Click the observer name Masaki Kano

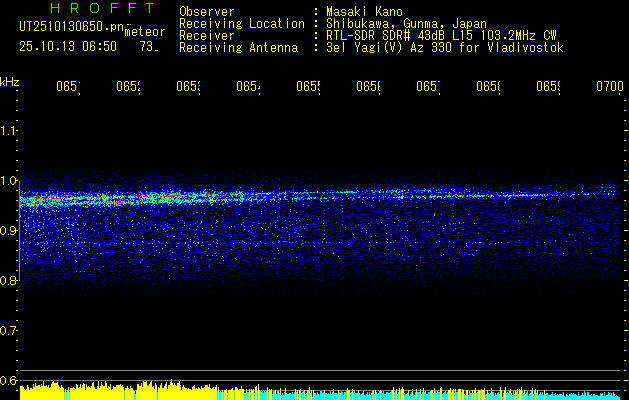point(365,11)
